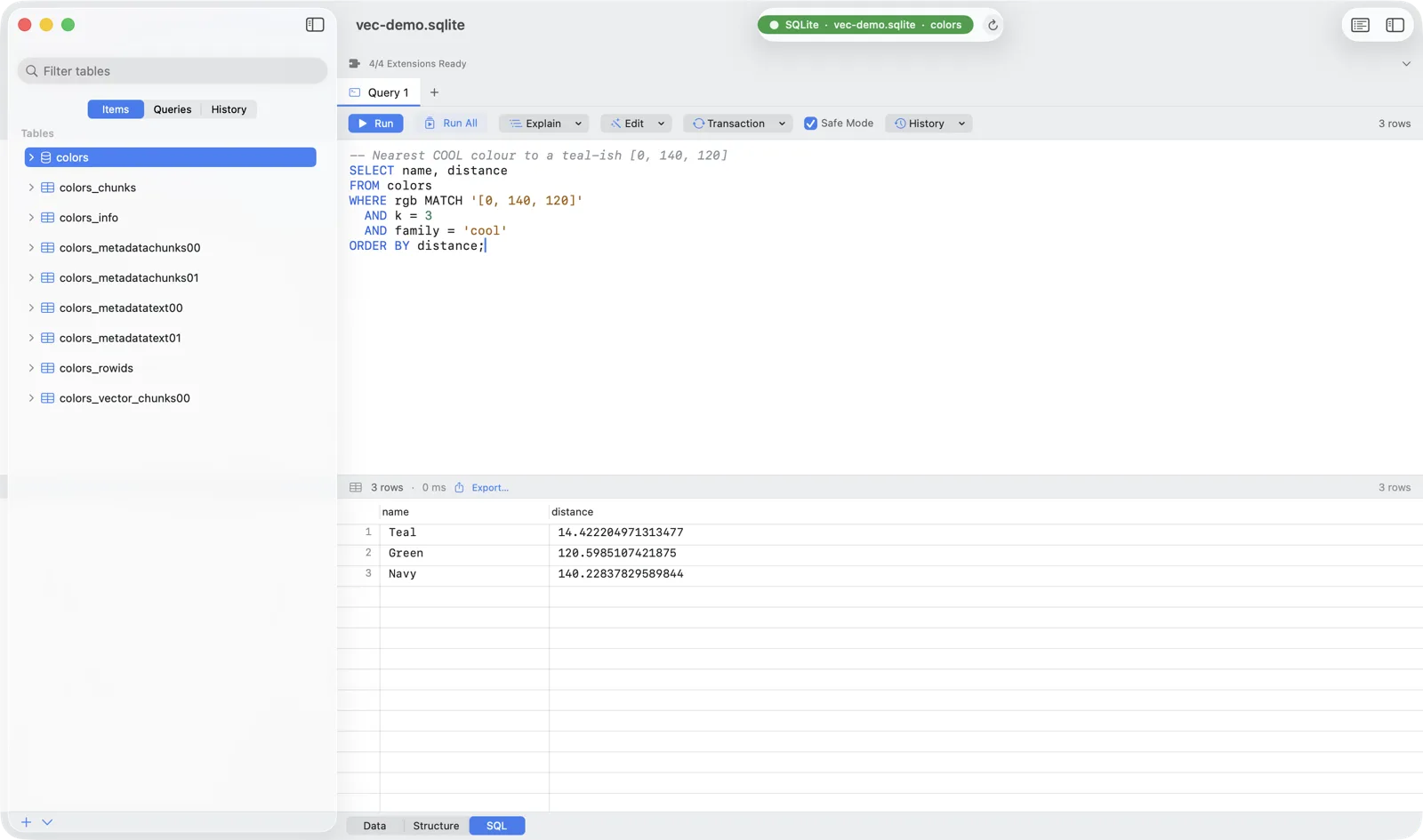Click the Run All button
The width and height of the screenshot is (1423, 840).
pos(451,124)
